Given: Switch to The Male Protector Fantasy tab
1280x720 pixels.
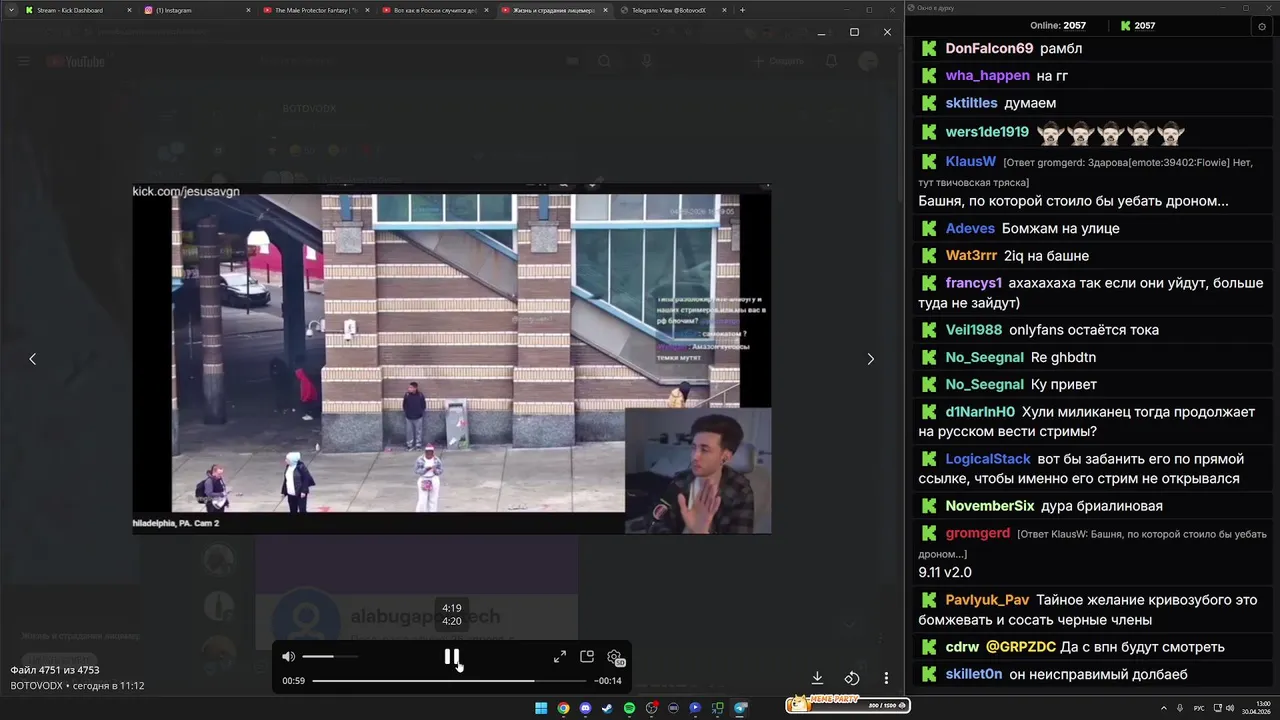Looking at the screenshot, I should 316,10.
